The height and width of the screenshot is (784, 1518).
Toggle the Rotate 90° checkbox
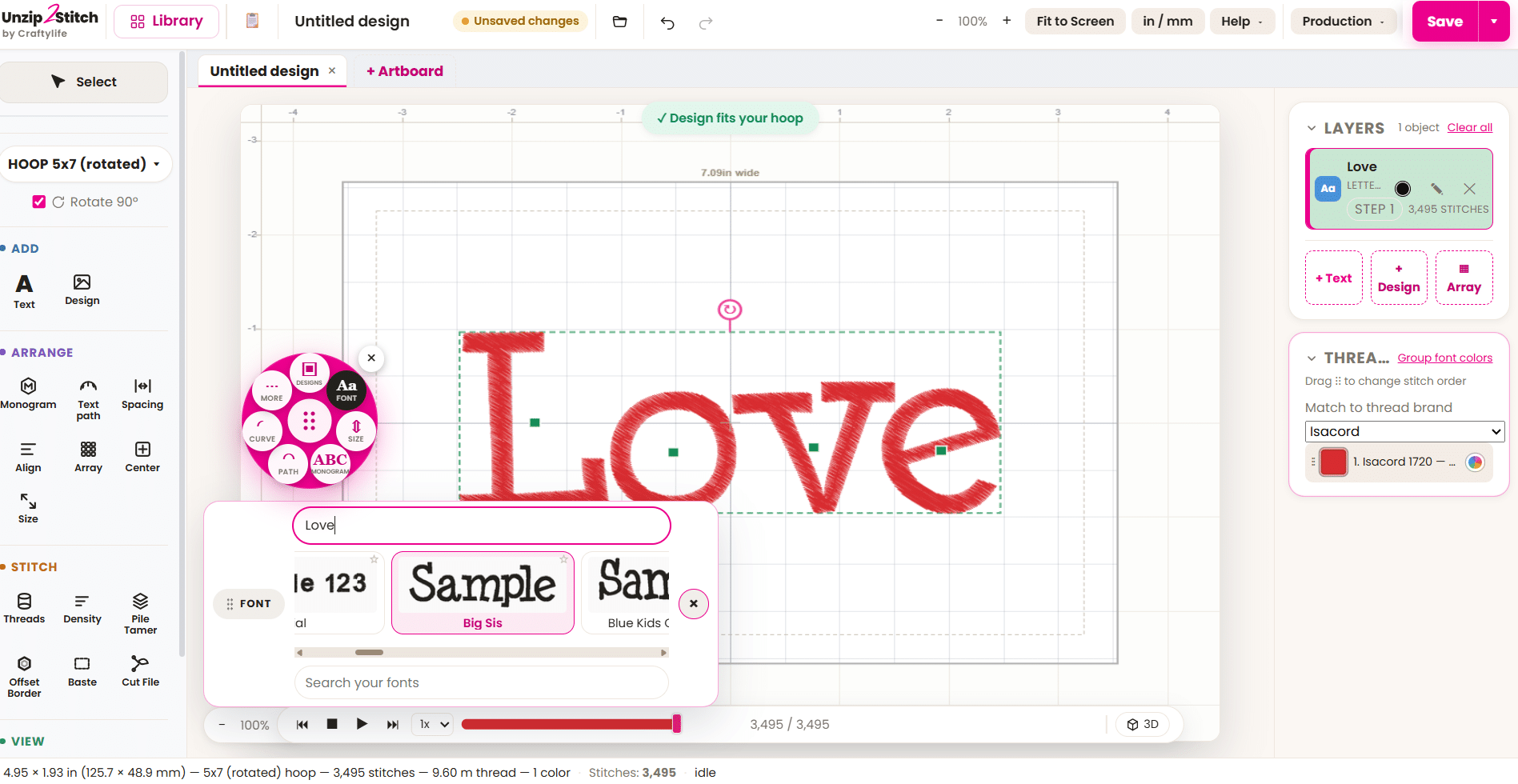(38, 202)
